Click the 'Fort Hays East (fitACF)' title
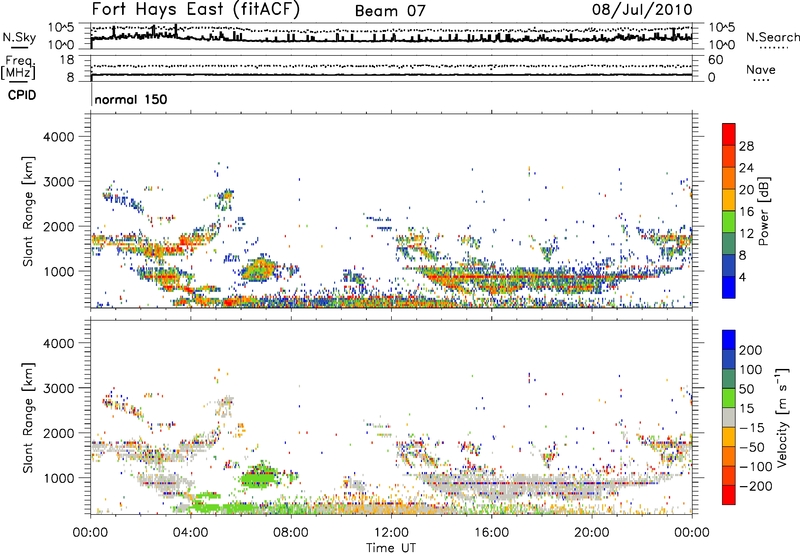Screen dimensions: 800x554 point(196,9)
